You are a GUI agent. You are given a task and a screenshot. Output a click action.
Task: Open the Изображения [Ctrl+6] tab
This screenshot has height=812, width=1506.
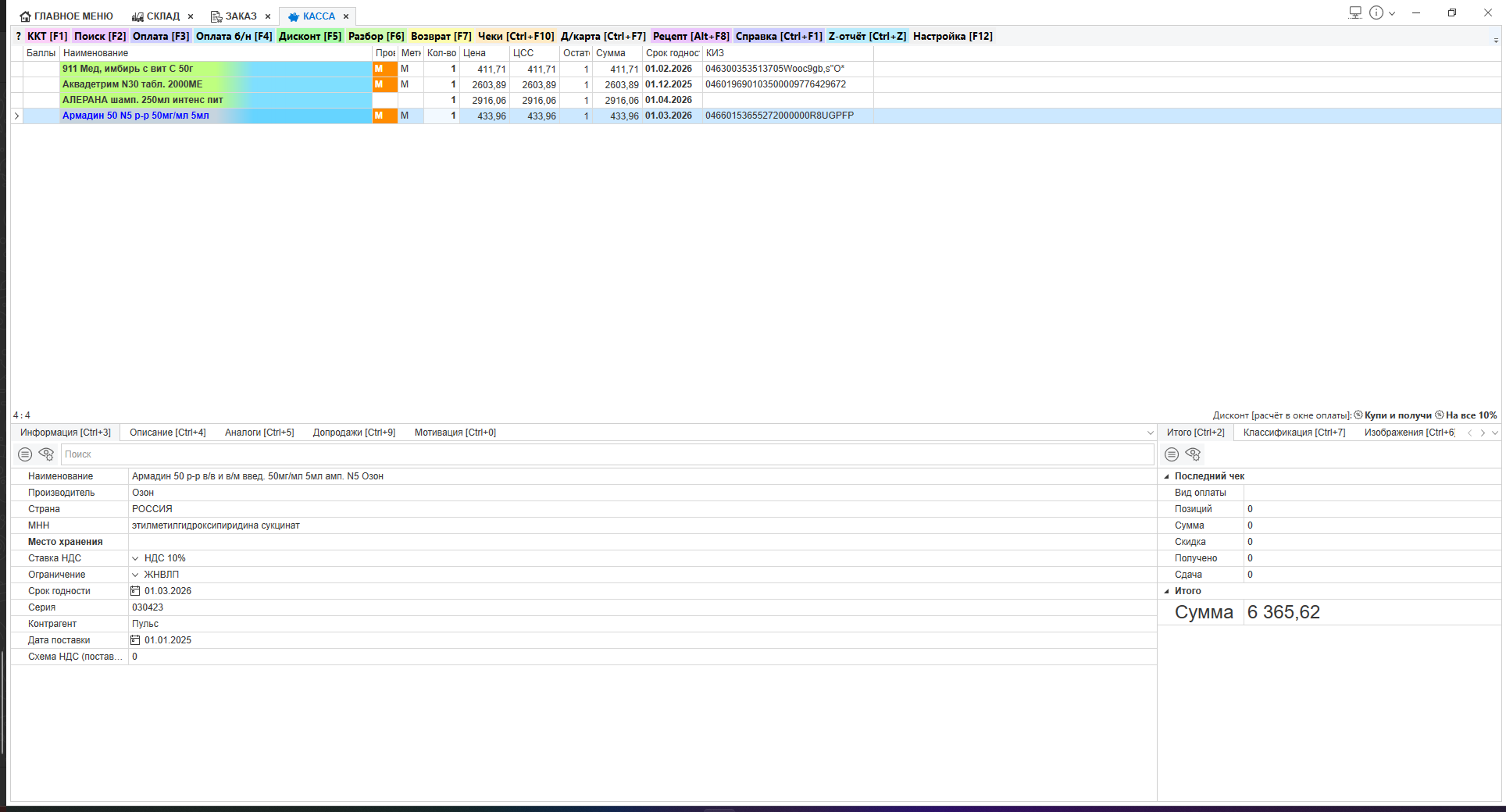tap(1409, 433)
